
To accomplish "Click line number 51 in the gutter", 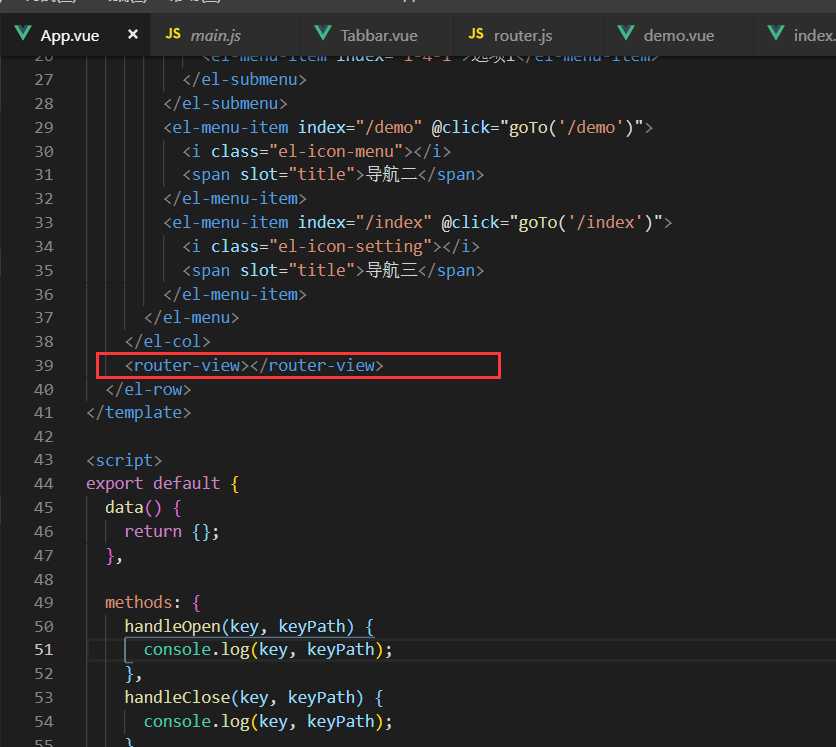I will (x=44, y=650).
